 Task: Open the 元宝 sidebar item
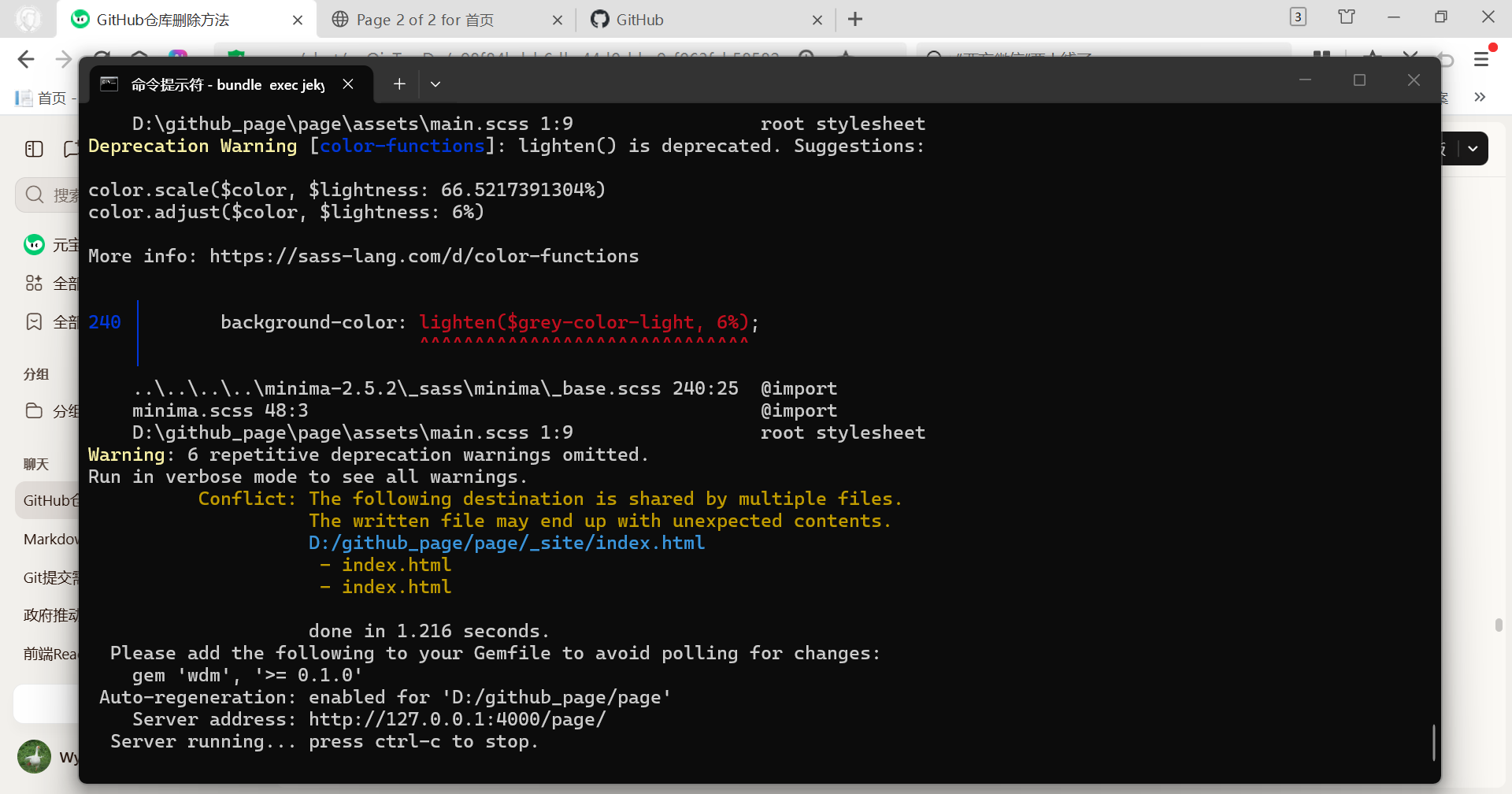pyautogui.click(x=51, y=245)
